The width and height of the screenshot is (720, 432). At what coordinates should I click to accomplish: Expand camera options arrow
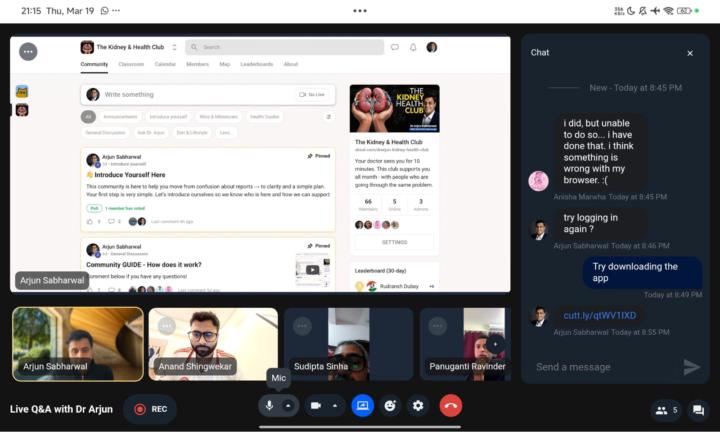335,406
